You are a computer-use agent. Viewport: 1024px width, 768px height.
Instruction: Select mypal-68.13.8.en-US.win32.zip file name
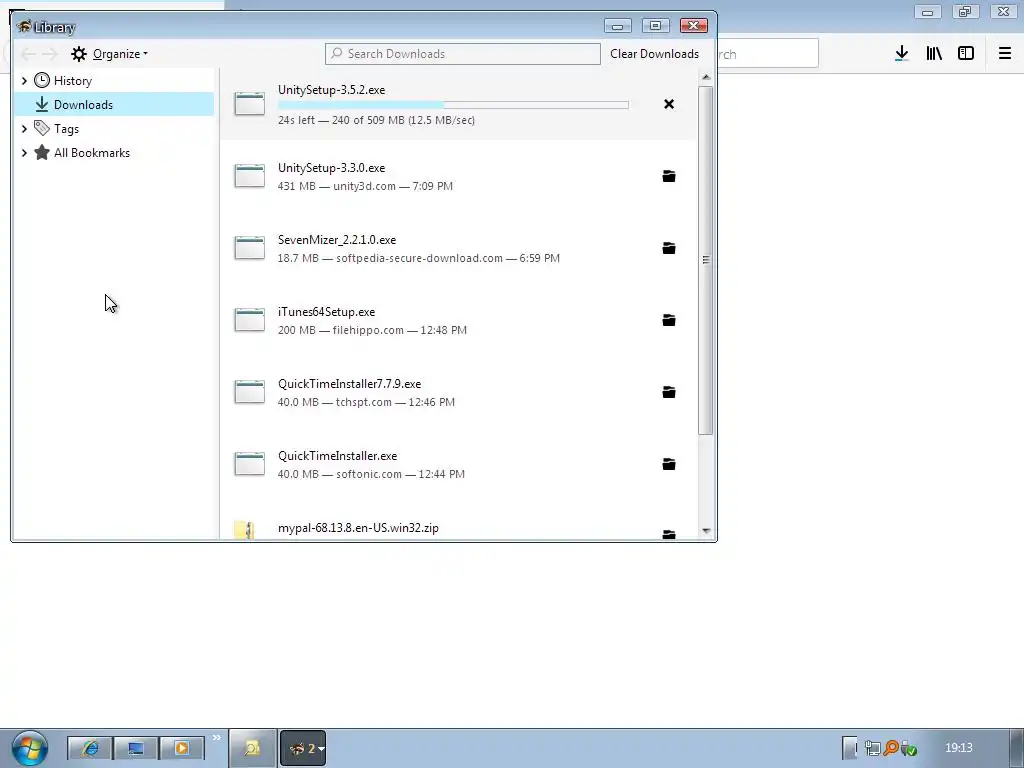tap(358, 528)
